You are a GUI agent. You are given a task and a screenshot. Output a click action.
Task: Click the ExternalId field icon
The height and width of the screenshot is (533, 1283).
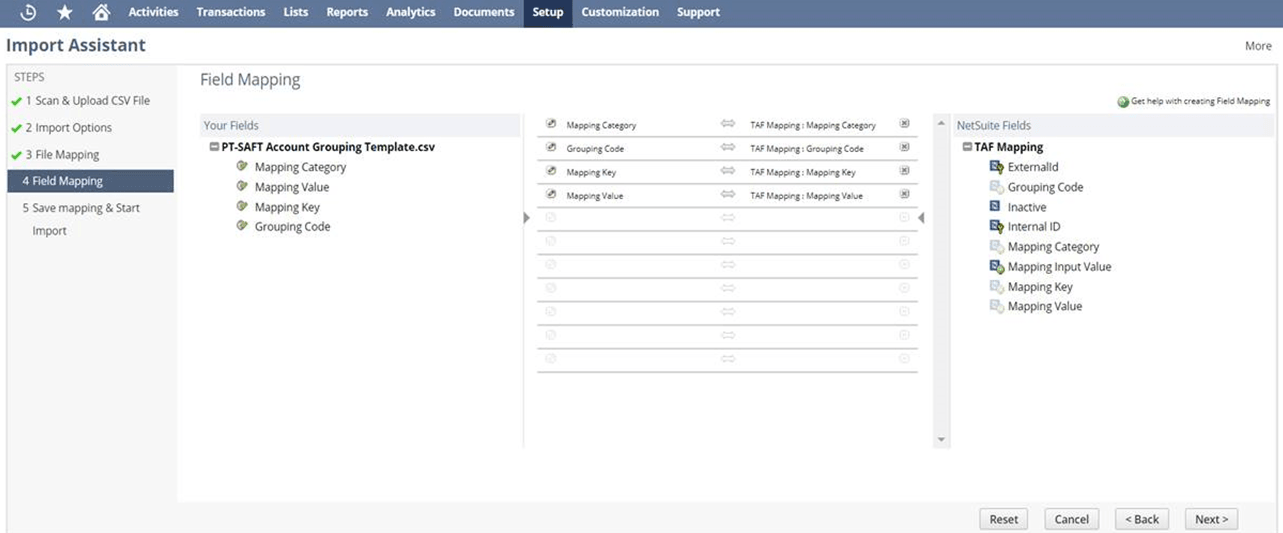click(x=996, y=167)
